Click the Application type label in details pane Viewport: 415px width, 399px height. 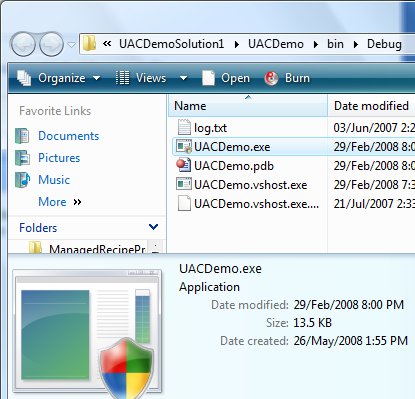[x=209, y=287]
